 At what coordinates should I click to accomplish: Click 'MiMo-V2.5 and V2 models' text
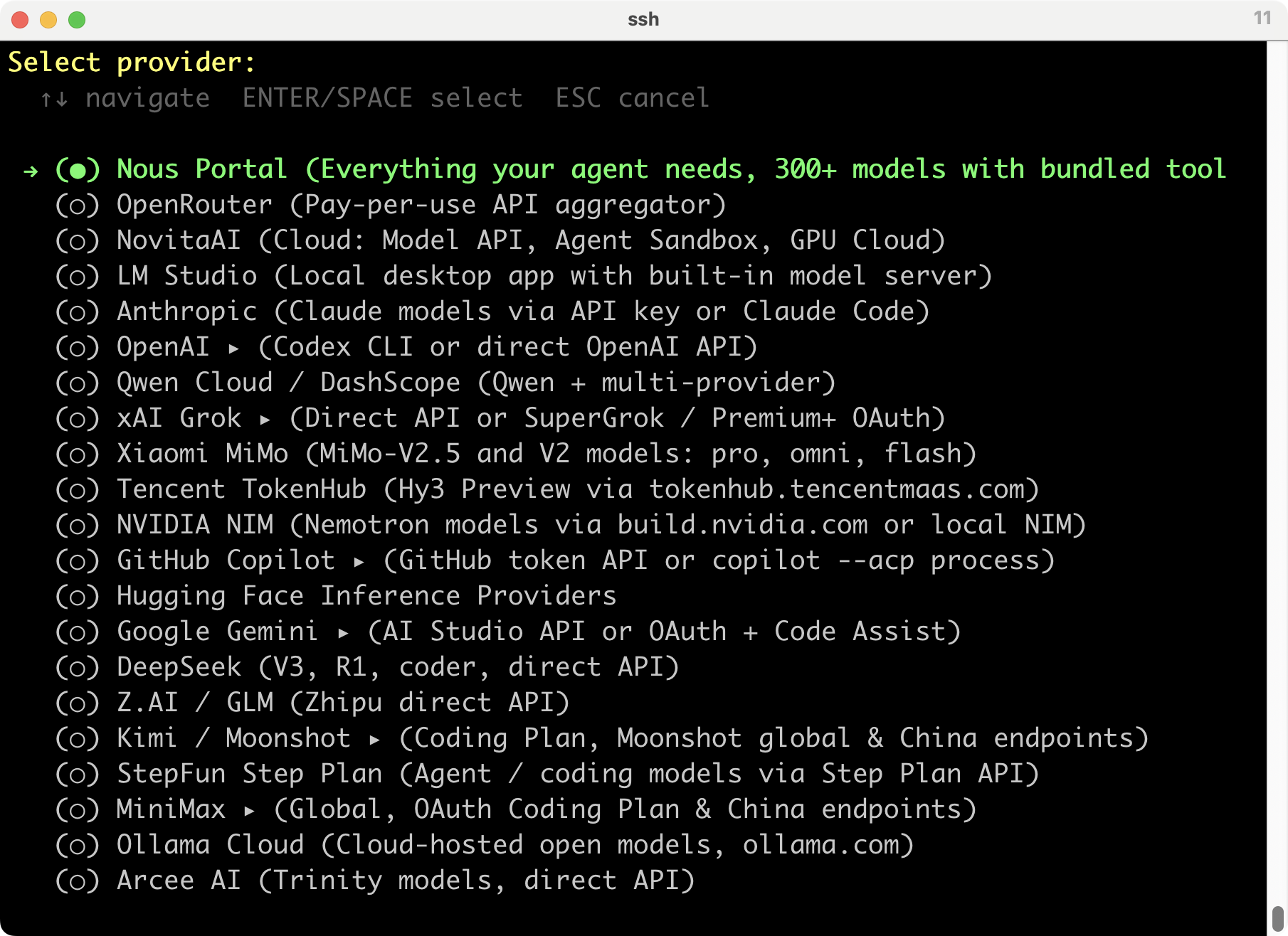500,454
